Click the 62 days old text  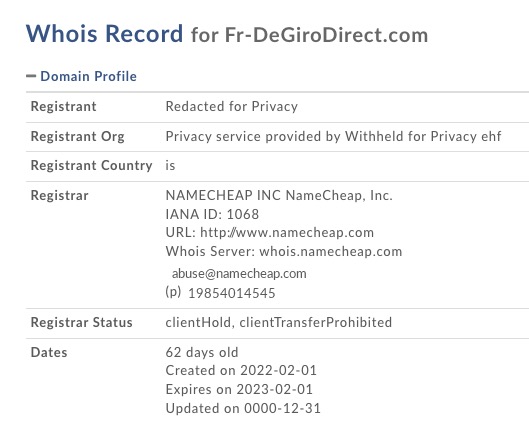[202, 352]
